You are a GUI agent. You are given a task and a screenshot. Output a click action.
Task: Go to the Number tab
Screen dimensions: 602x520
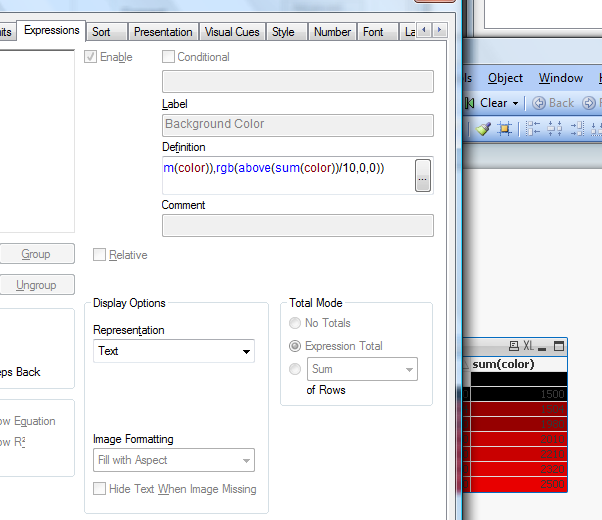tap(332, 32)
